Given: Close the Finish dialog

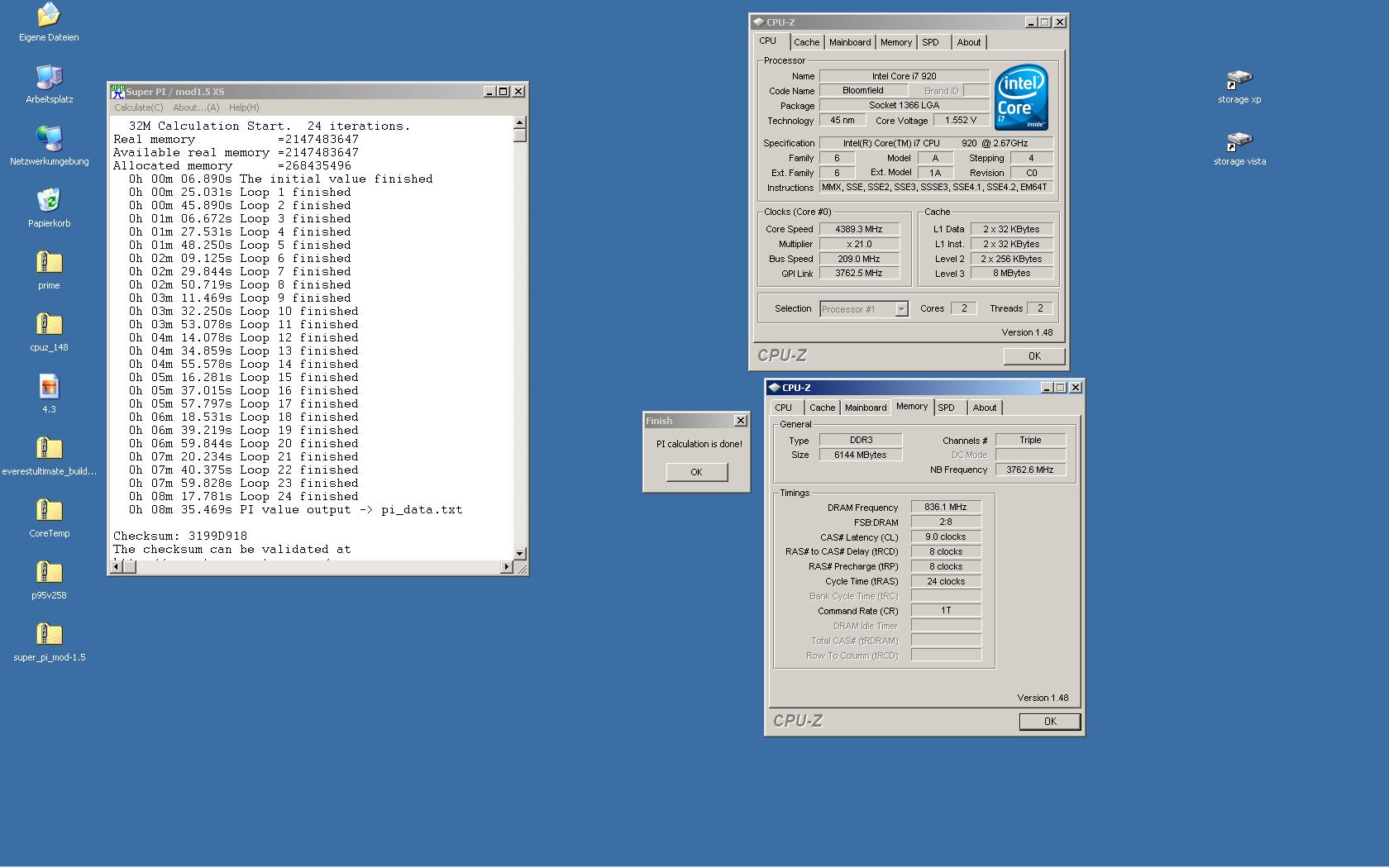Looking at the screenshot, I should coord(741,421).
